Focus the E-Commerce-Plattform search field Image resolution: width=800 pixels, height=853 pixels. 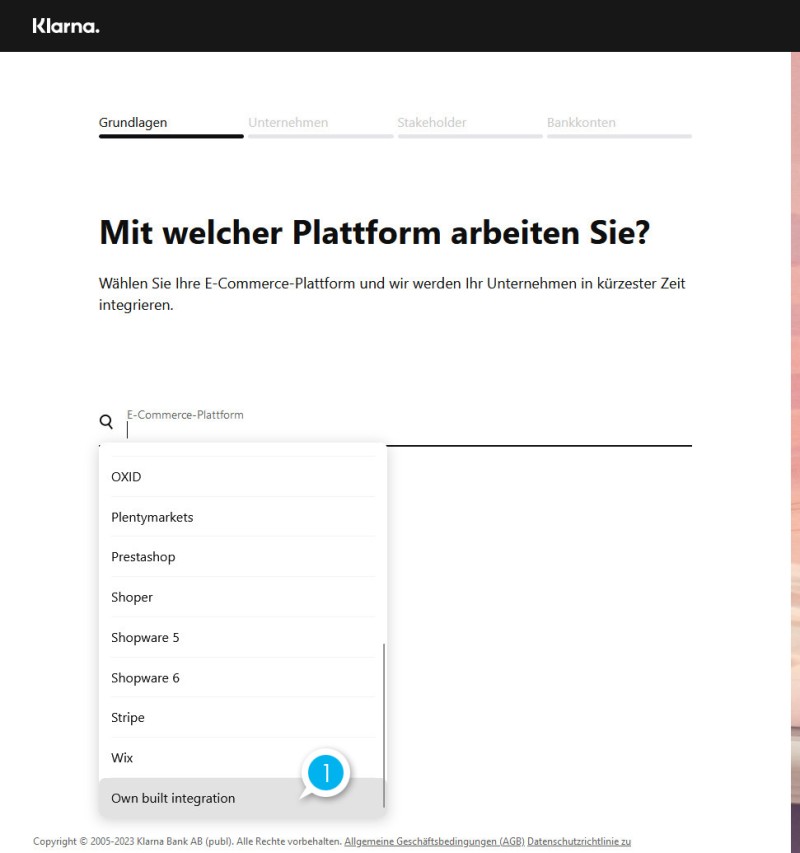[x=400, y=430]
